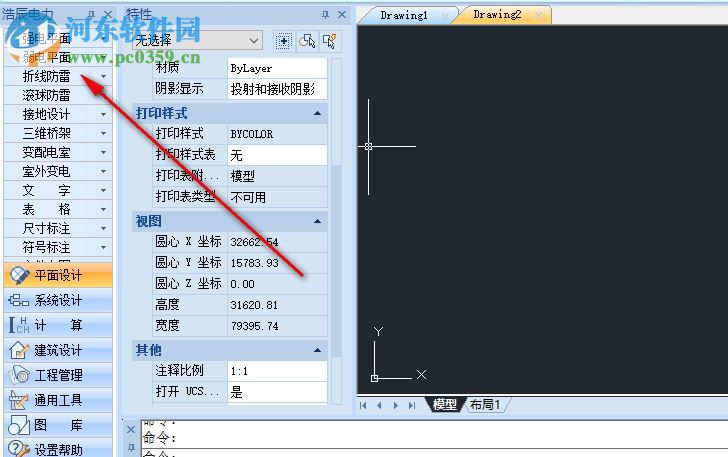Viewport: 728px width, 457px height.
Task: Go to next layout tab arrow
Action: tap(396, 405)
